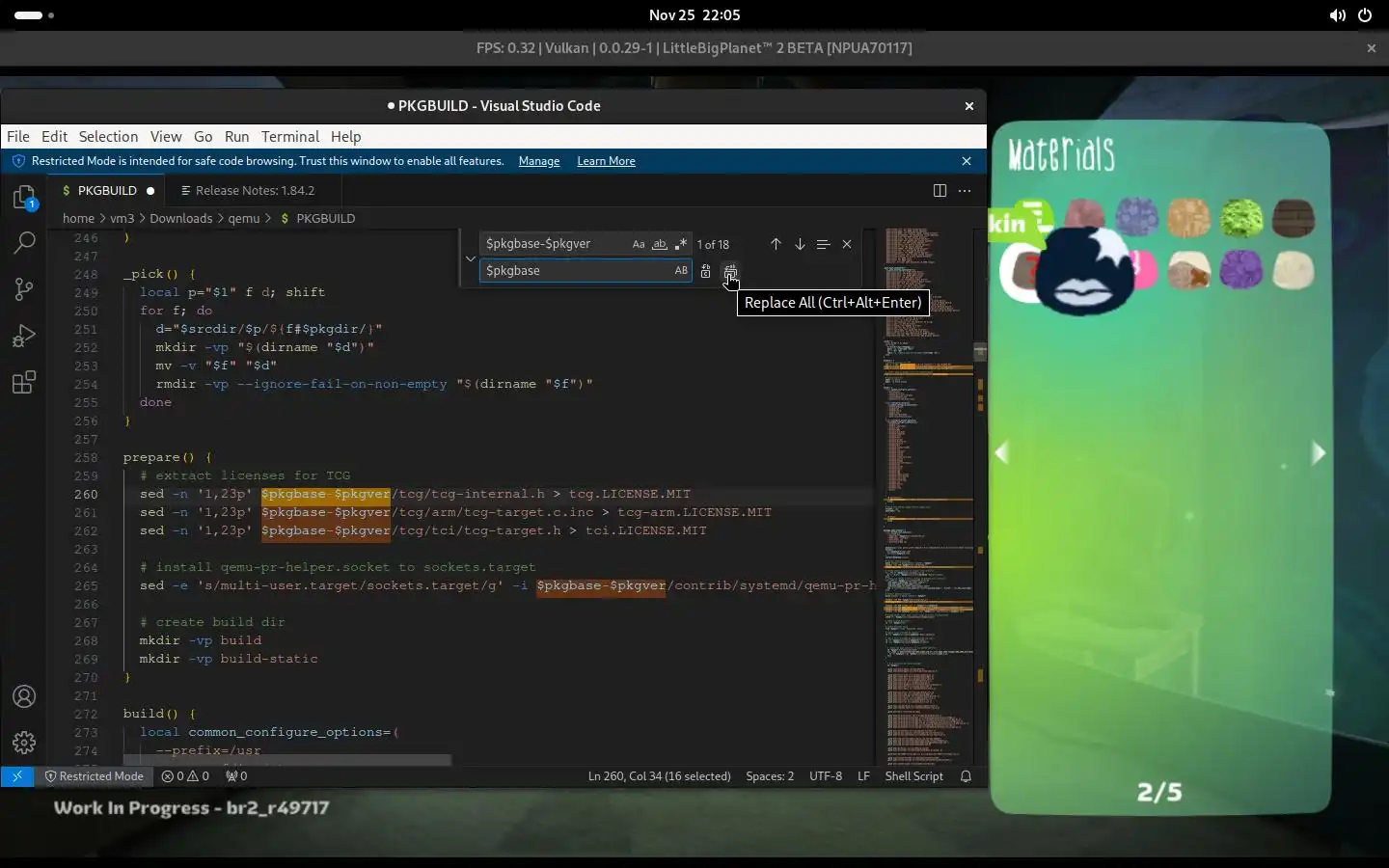Image resolution: width=1389 pixels, height=868 pixels.
Task: Open the Run menu
Action: point(236,137)
